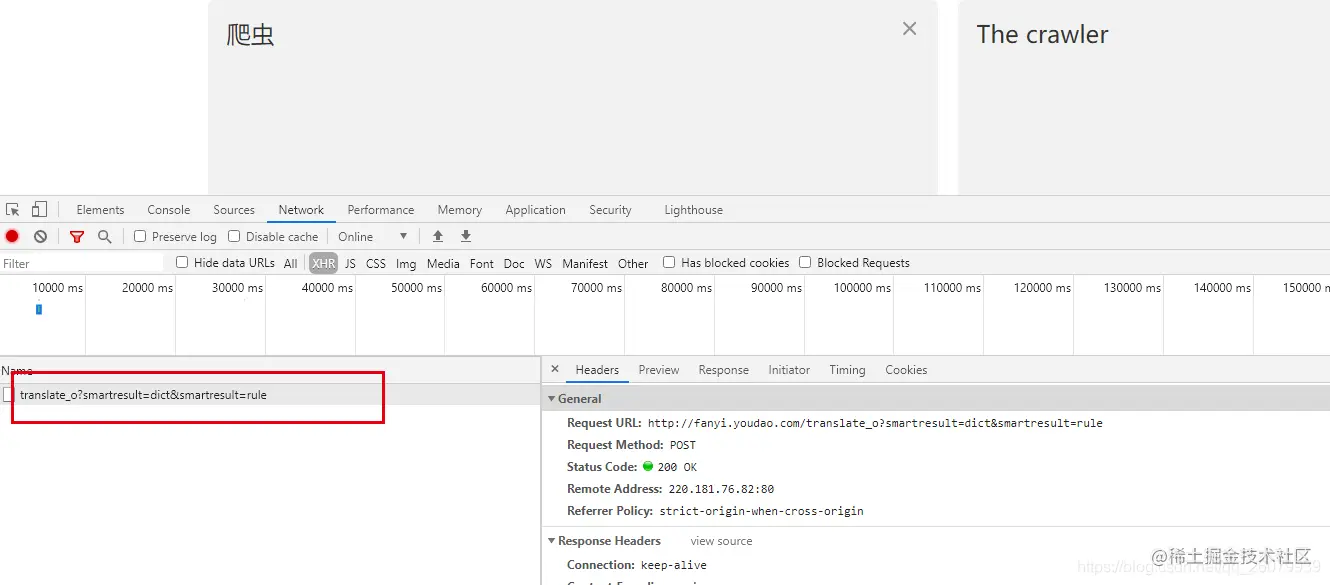This screenshot has width=1330, height=585.
Task: Switch to the Elements tab
Action: click(100, 210)
